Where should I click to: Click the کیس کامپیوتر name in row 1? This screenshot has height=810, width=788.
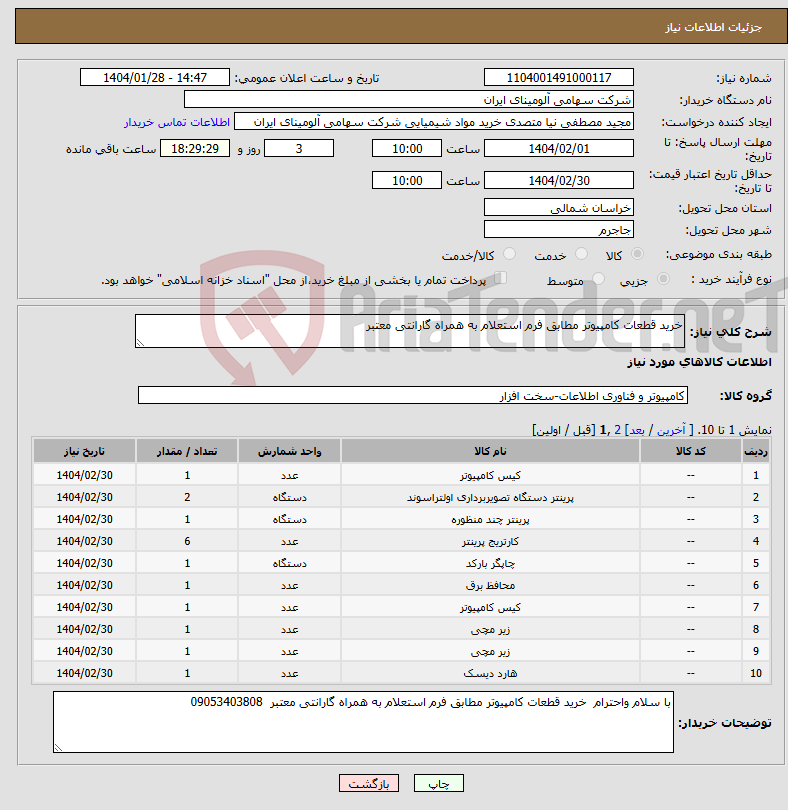point(490,475)
